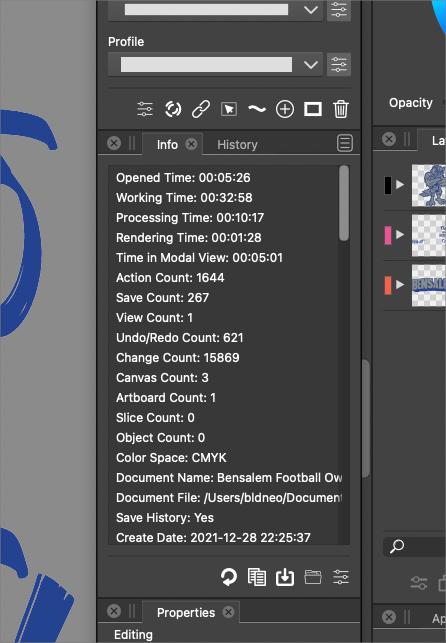Click the Profile preview field

[206, 64]
